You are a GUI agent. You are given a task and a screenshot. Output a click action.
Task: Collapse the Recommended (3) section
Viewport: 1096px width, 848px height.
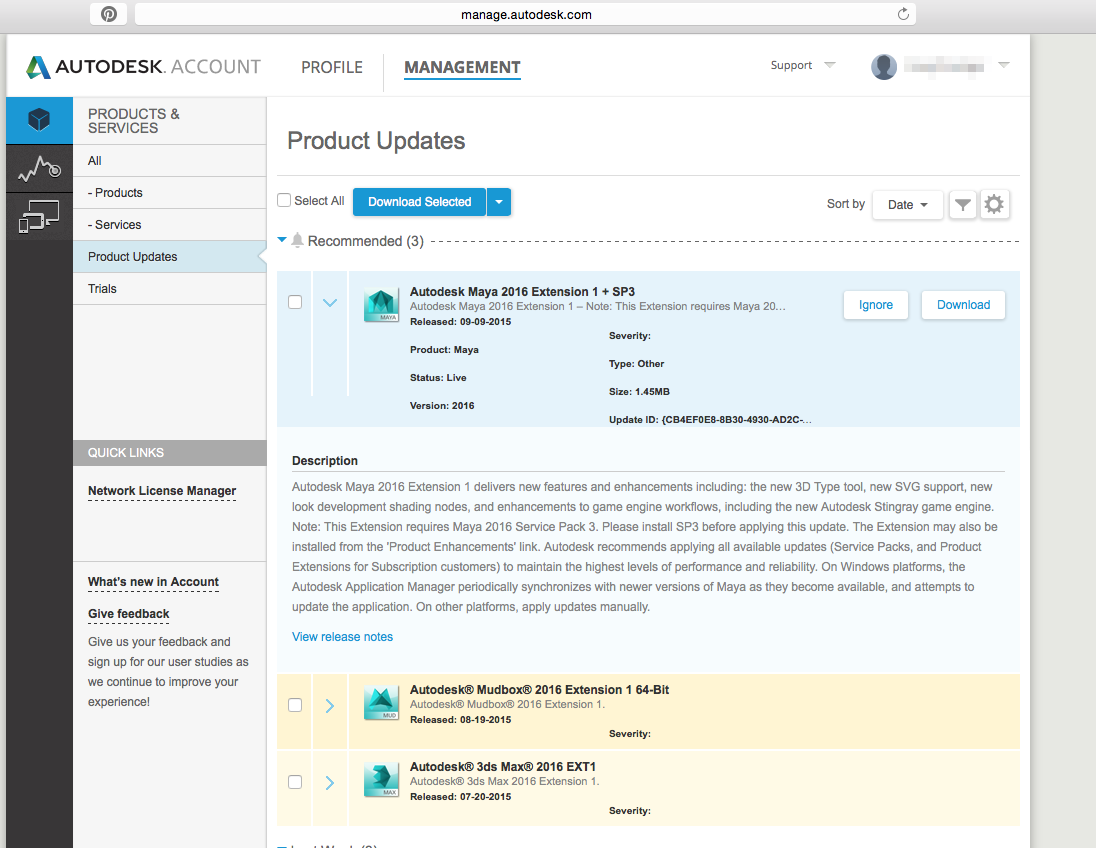tap(282, 240)
